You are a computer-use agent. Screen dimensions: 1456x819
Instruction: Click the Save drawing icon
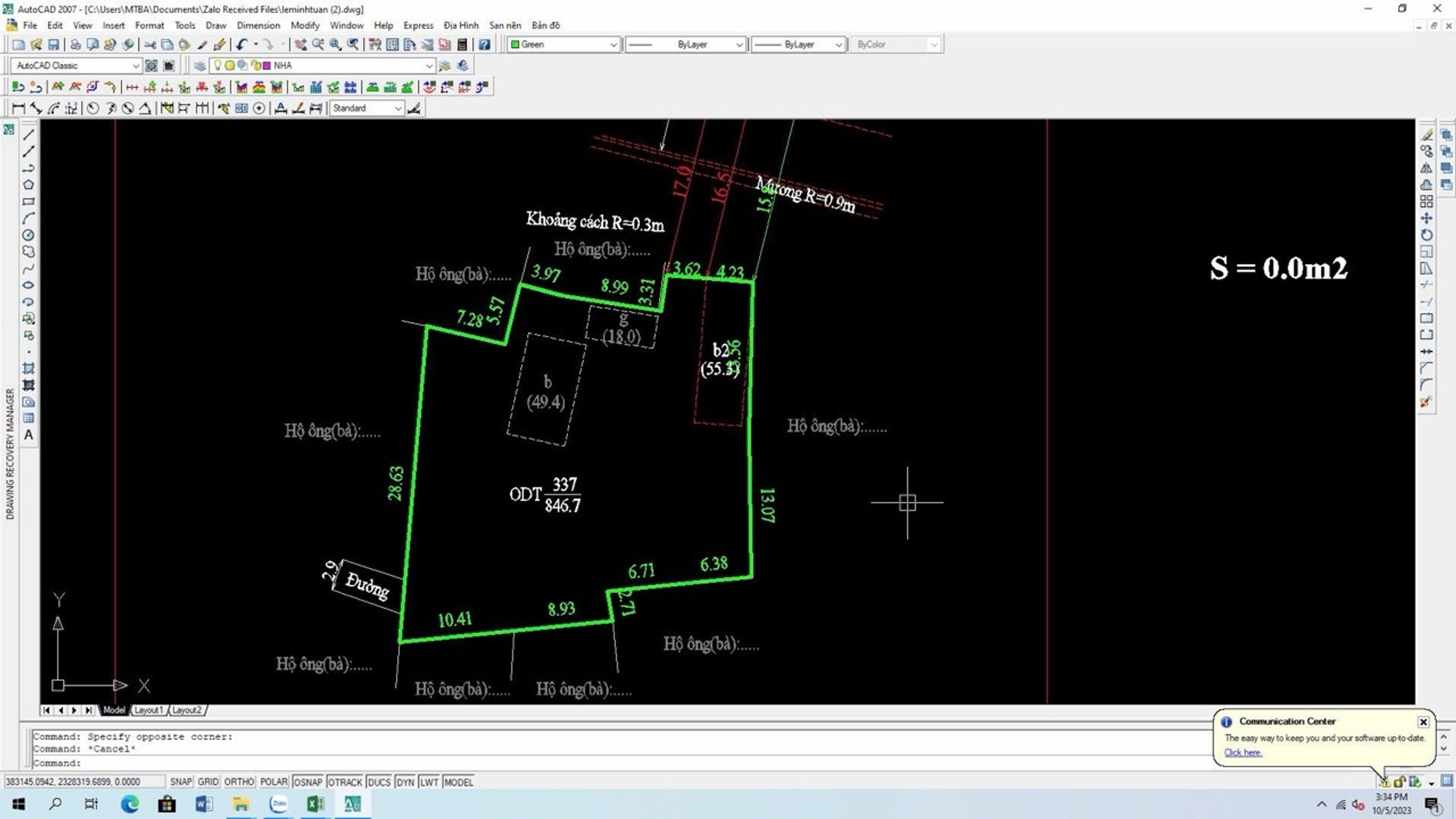[54, 45]
